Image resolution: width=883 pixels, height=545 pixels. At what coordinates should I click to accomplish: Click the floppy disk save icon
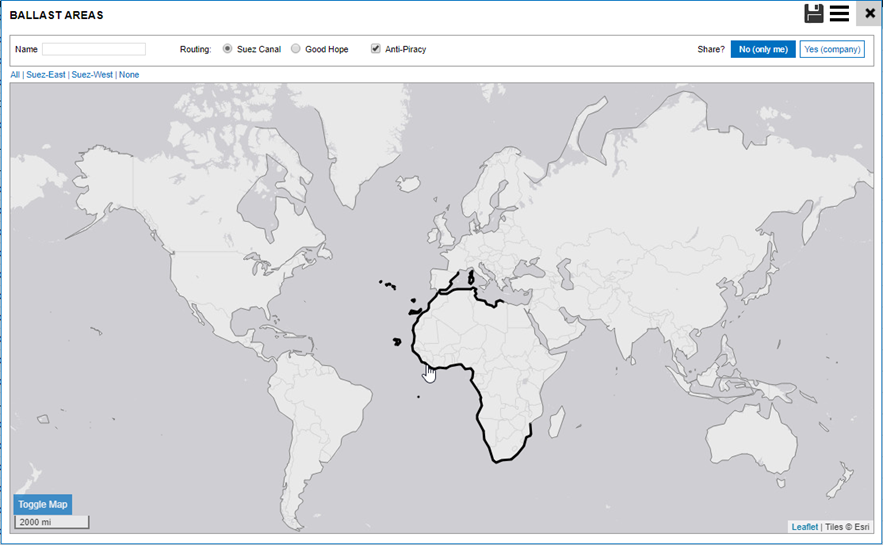(814, 13)
